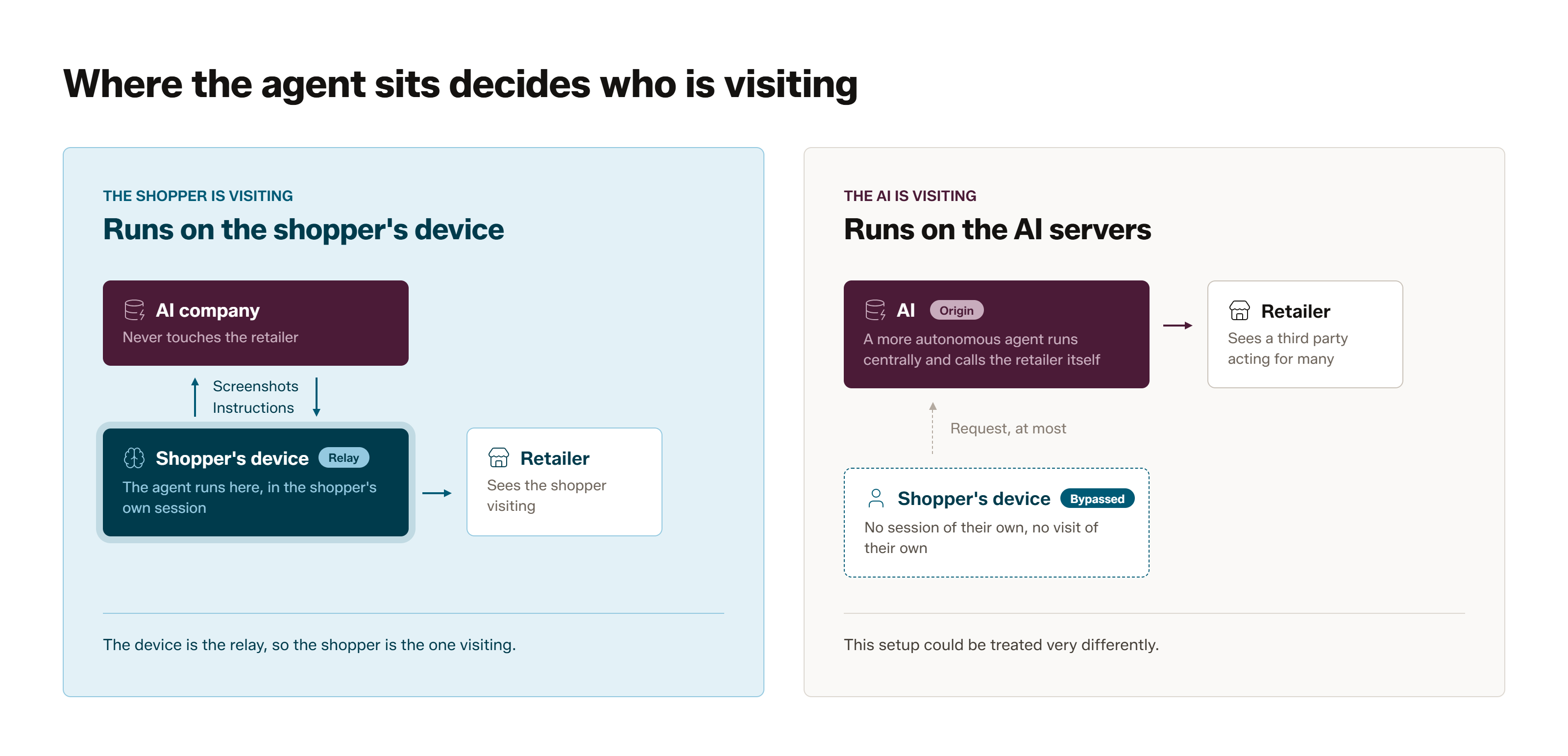This screenshot has height=756, width=1568.
Task: Click the 'THE SHOPPER IS VISITING' label
Action: pos(198,196)
